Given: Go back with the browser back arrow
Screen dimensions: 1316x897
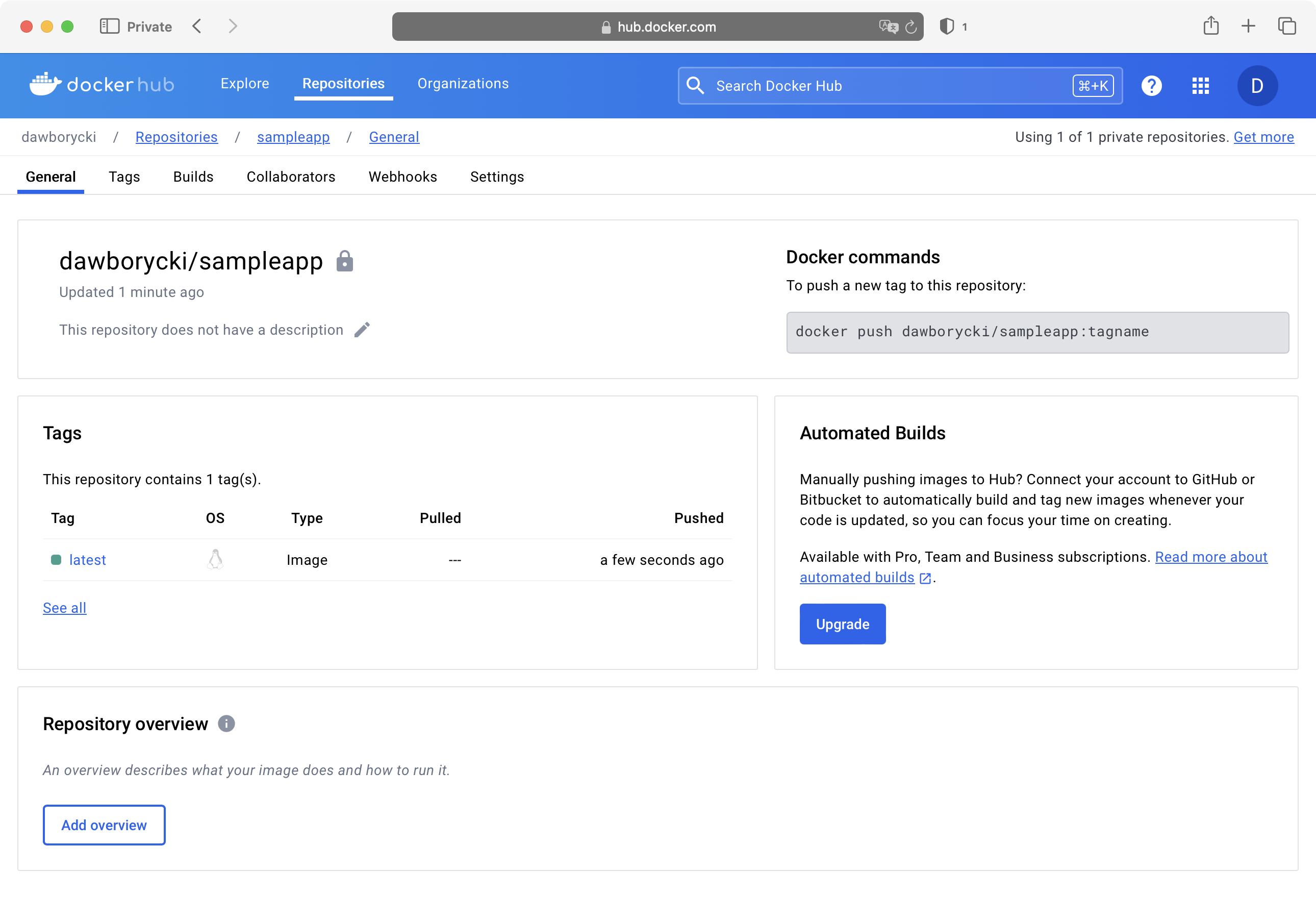Looking at the screenshot, I should 197,26.
